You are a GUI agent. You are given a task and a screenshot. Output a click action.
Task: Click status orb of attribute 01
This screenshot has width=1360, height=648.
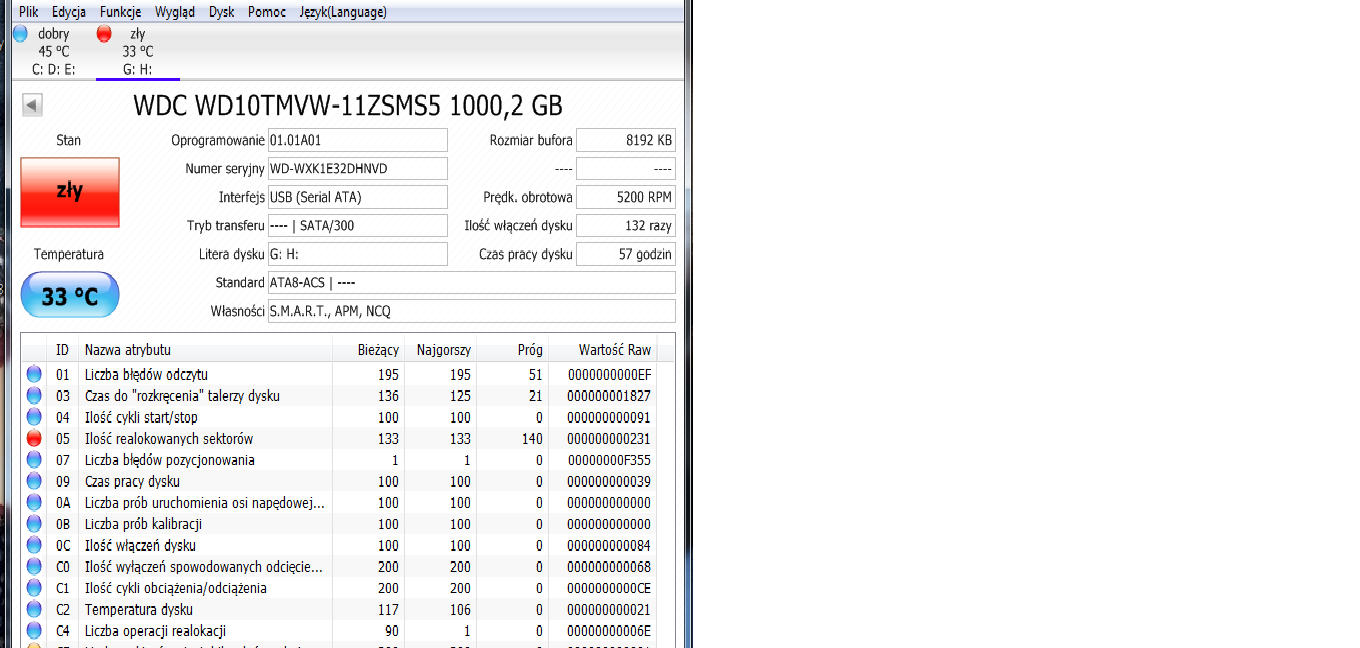(x=34, y=375)
